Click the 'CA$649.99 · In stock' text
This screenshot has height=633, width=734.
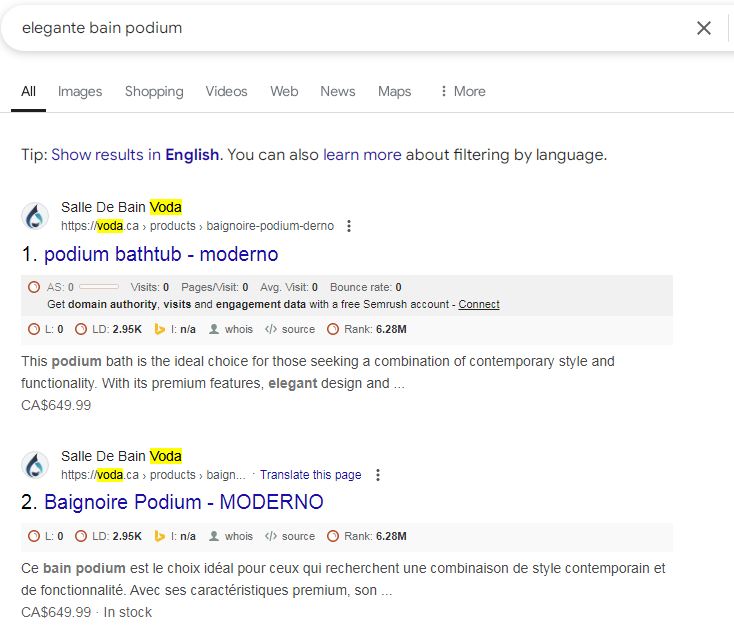tap(87, 612)
